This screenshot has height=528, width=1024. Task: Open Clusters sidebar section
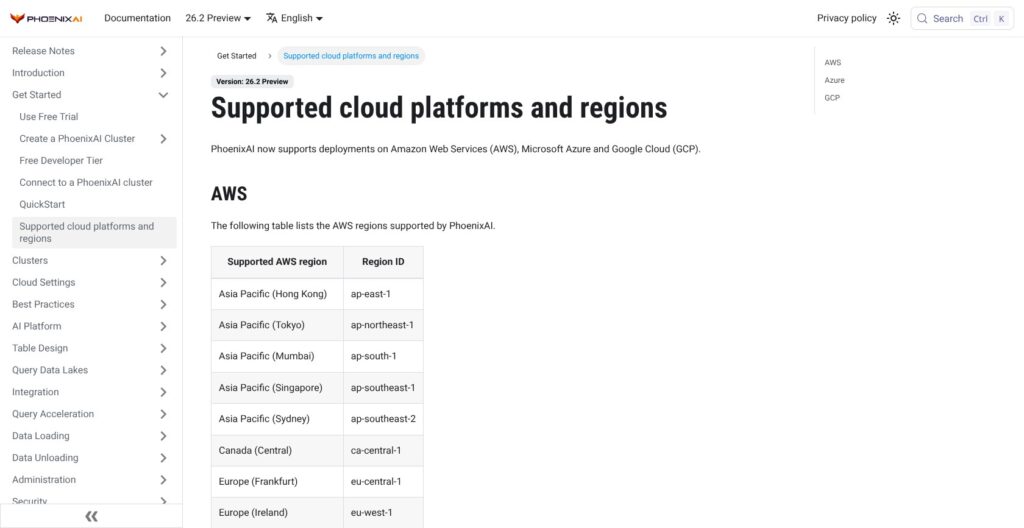point(29,261)
